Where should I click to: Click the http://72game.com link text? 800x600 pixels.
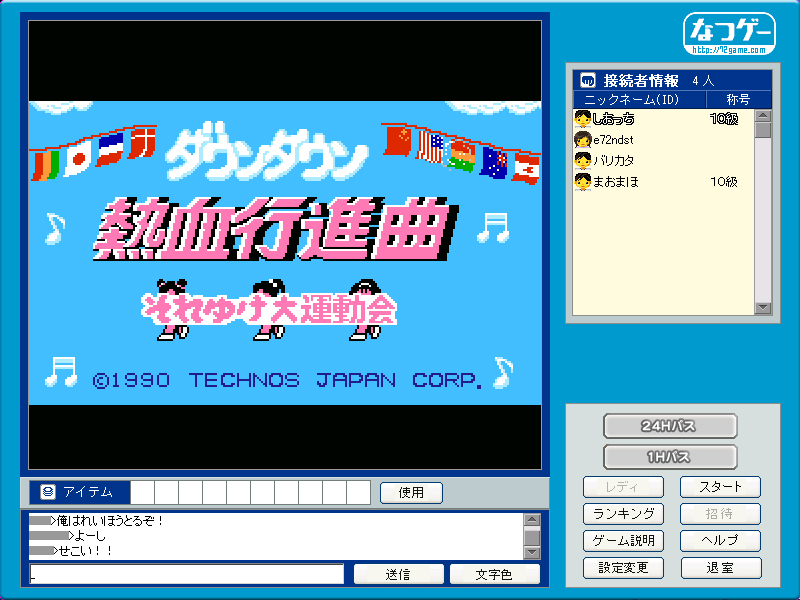[x=729, y=50]
